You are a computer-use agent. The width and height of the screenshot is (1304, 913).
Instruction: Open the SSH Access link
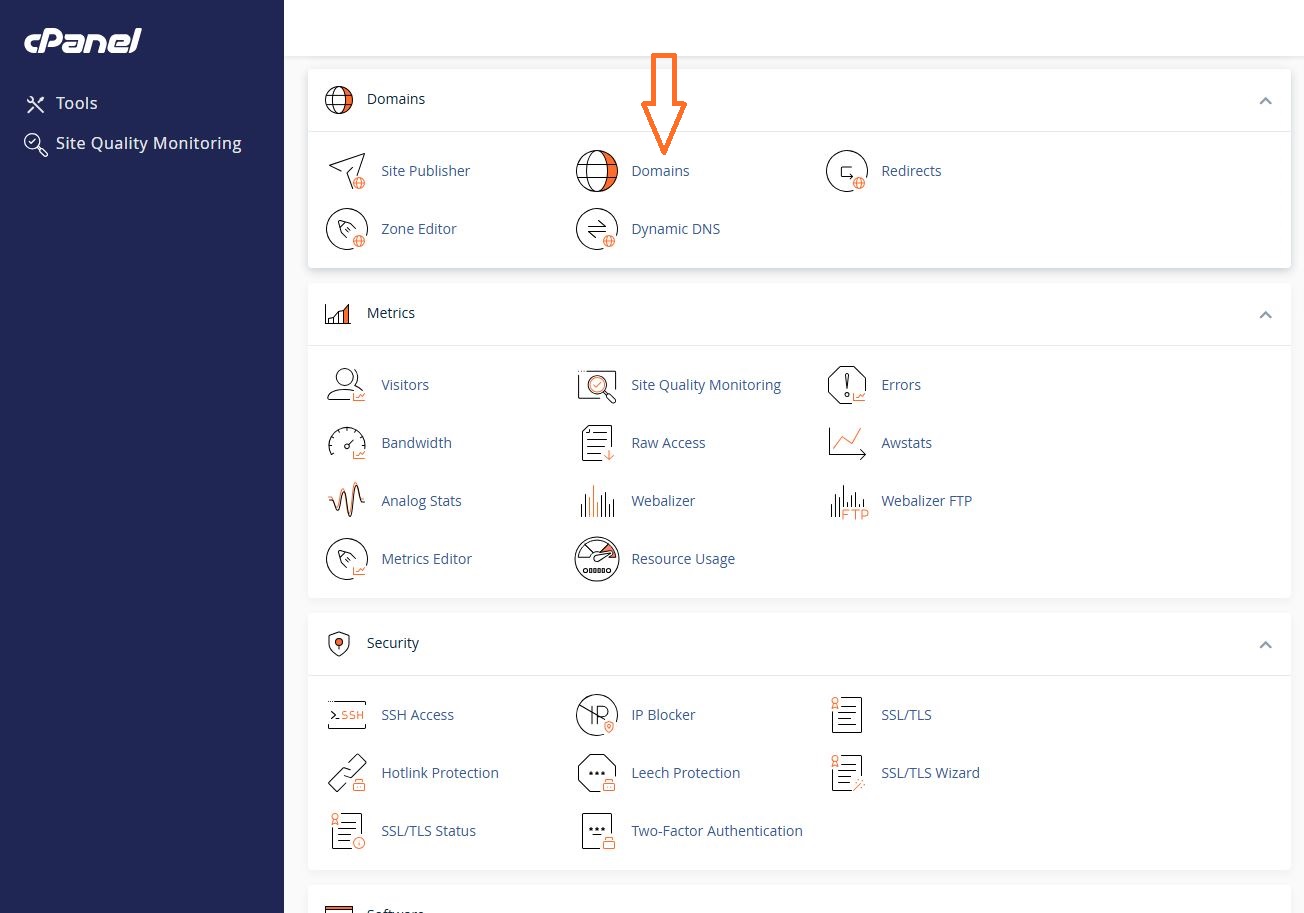coord(417,715)
